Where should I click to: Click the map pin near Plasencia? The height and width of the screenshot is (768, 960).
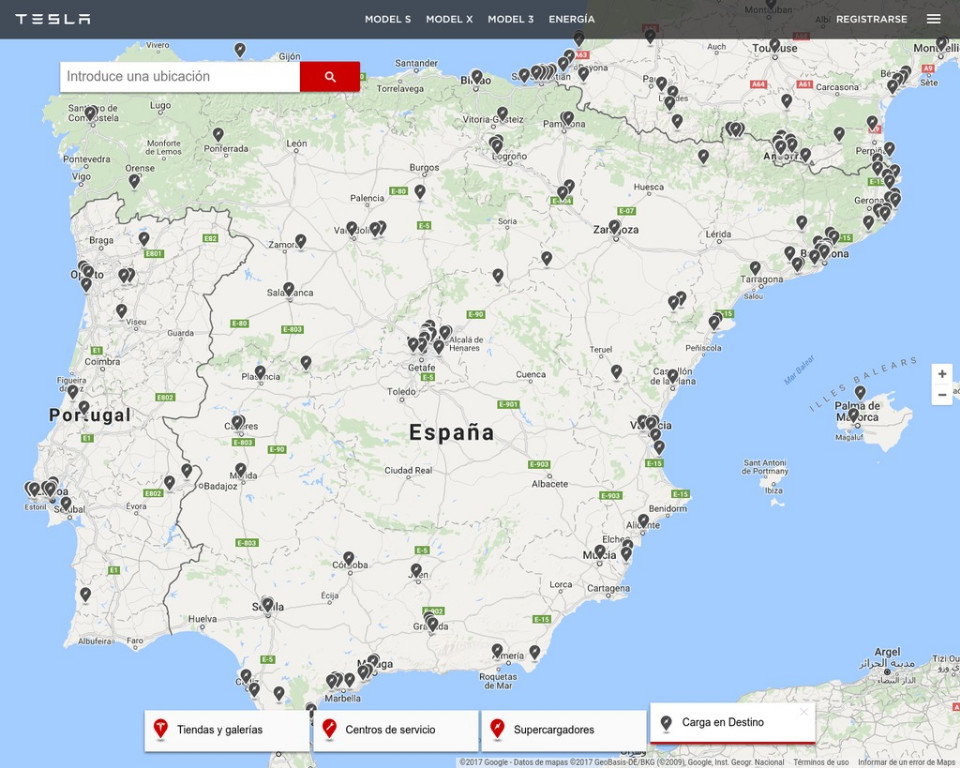click(x=260, y=372)
